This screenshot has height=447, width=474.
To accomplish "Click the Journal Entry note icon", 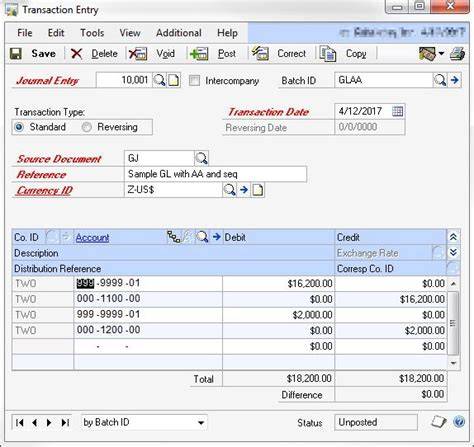I will pos(174,80).
